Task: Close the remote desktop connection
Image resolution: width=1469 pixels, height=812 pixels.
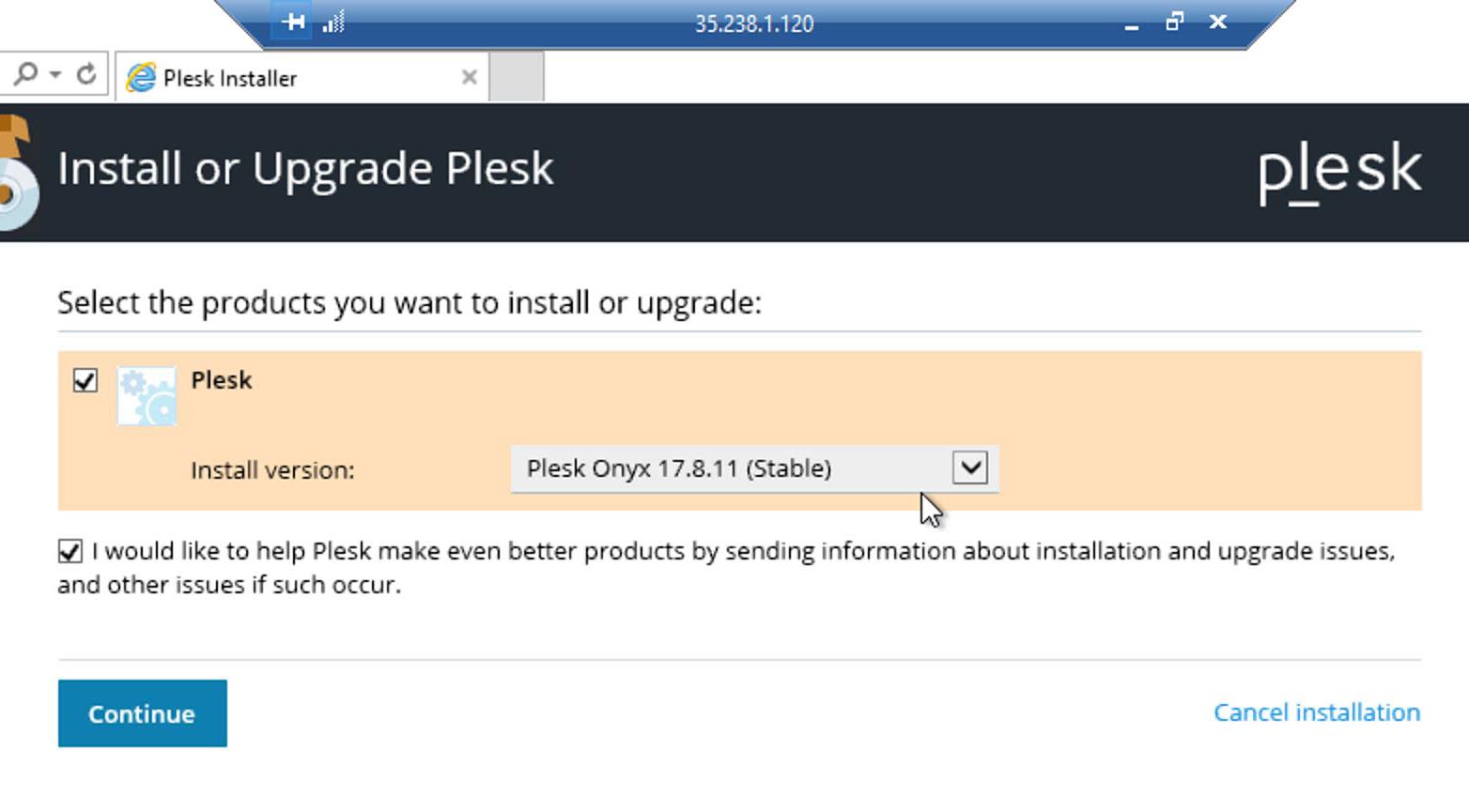Action: click(1218, 22)
